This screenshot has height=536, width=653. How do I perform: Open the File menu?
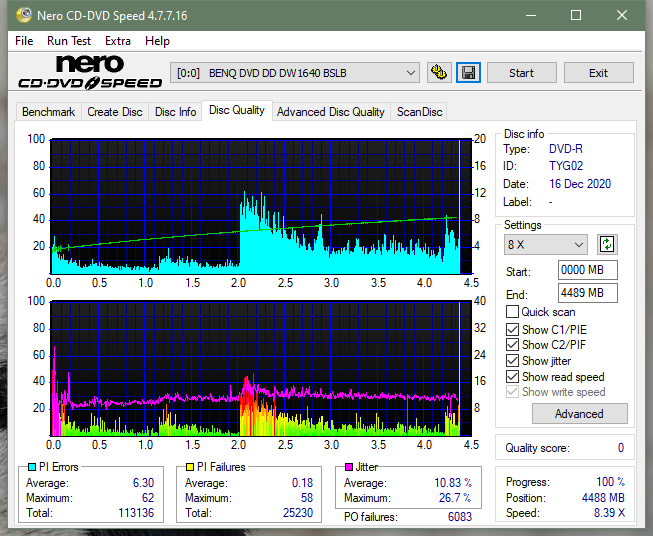coord(24,41)
